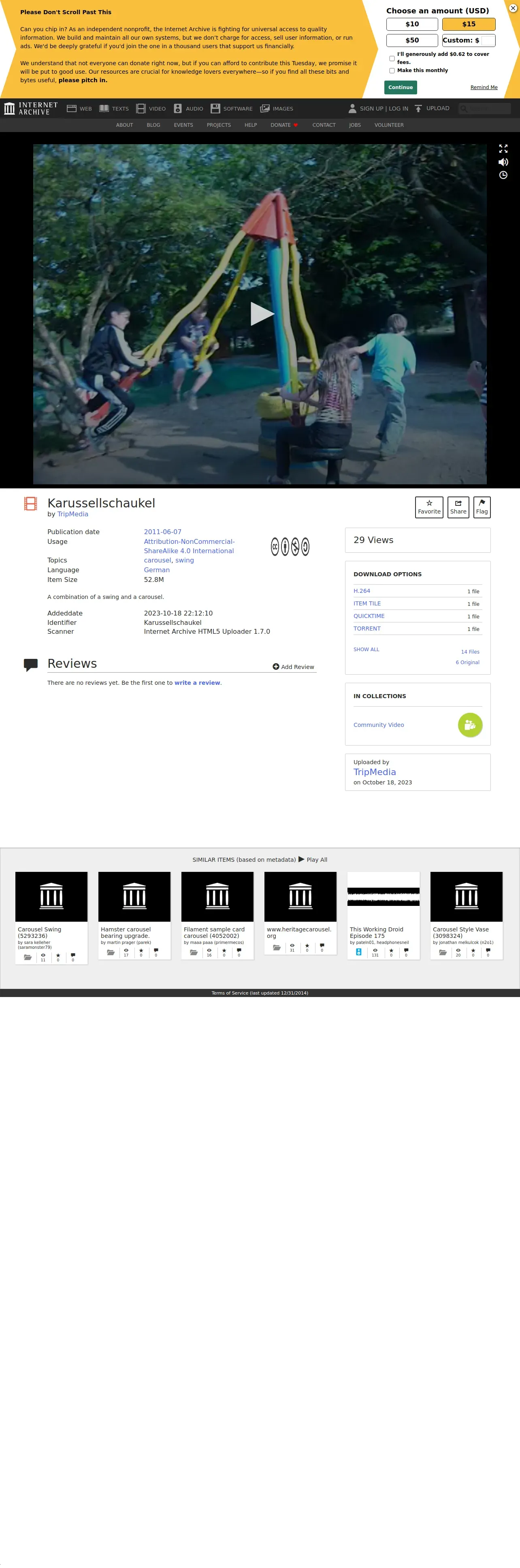
Task: Open the Carousel Swing (5293236) thumbnail
Action: pyautogui.click(x=51, y=897)
